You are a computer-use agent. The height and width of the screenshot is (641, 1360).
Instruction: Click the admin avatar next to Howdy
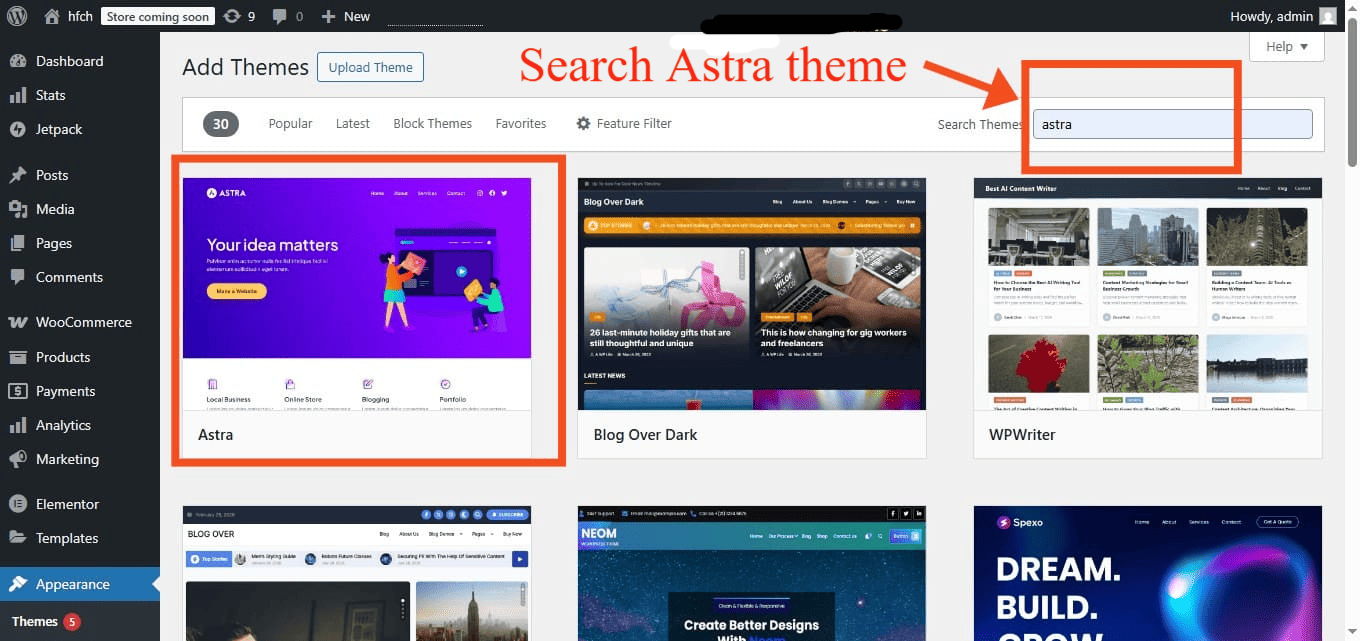(1327, 16)
